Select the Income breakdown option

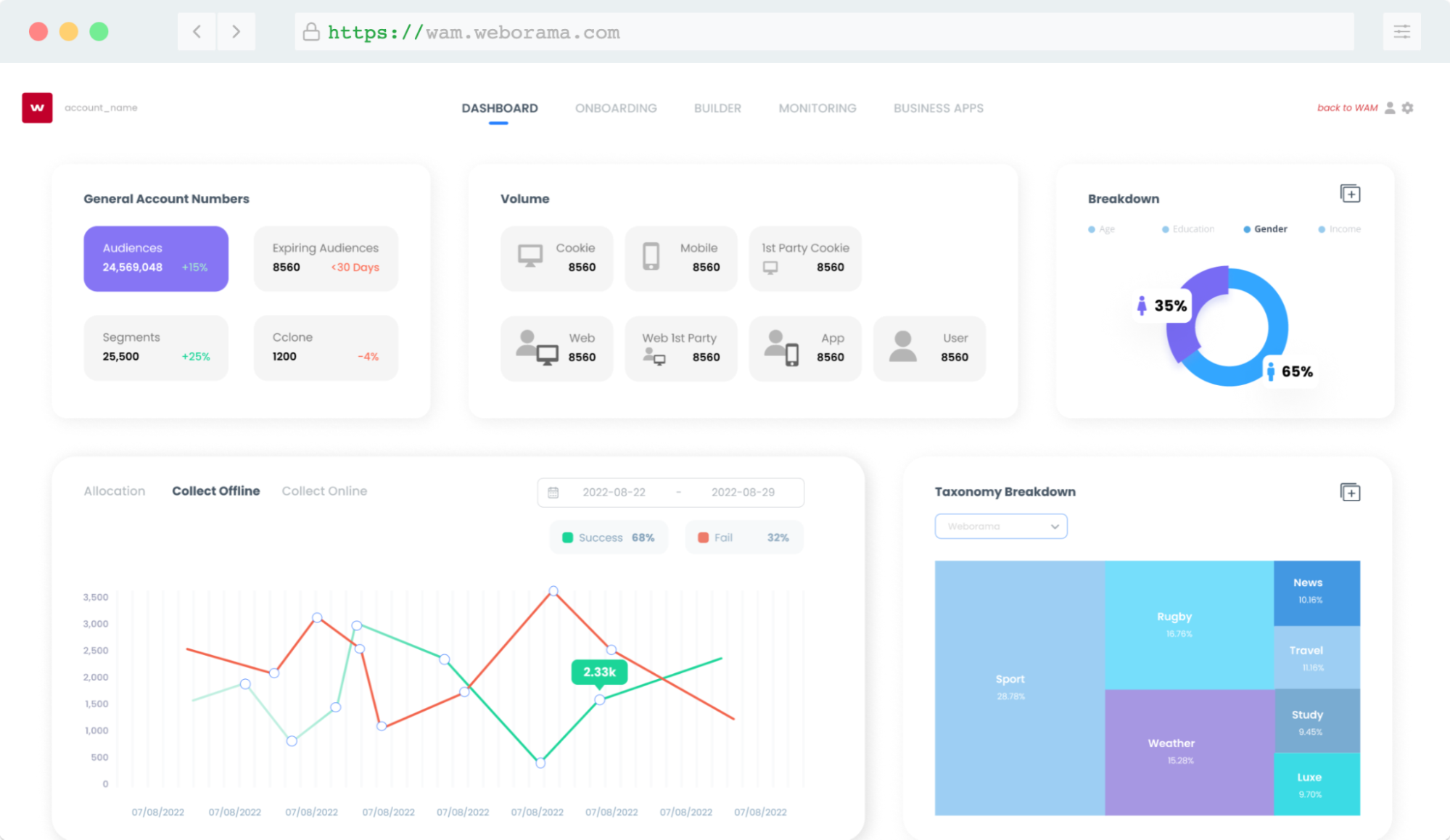[x=1339, y=229]
